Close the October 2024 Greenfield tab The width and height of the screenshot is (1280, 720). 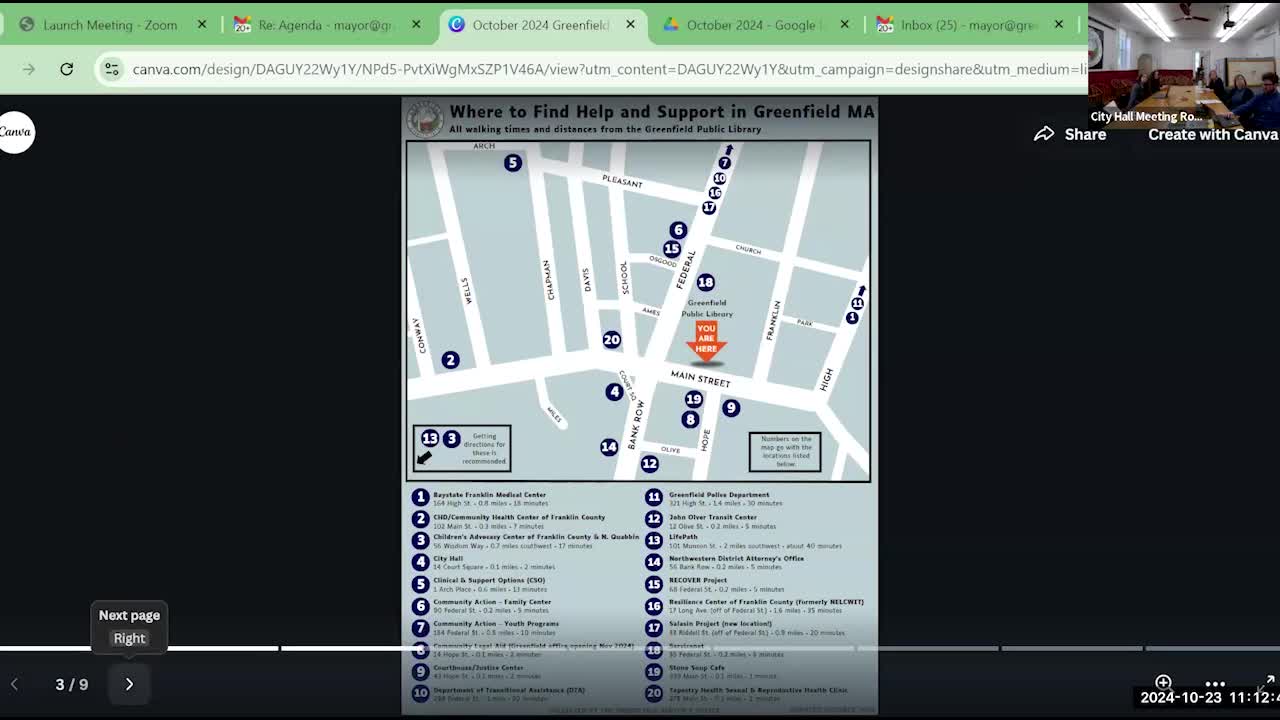point(630,25)
